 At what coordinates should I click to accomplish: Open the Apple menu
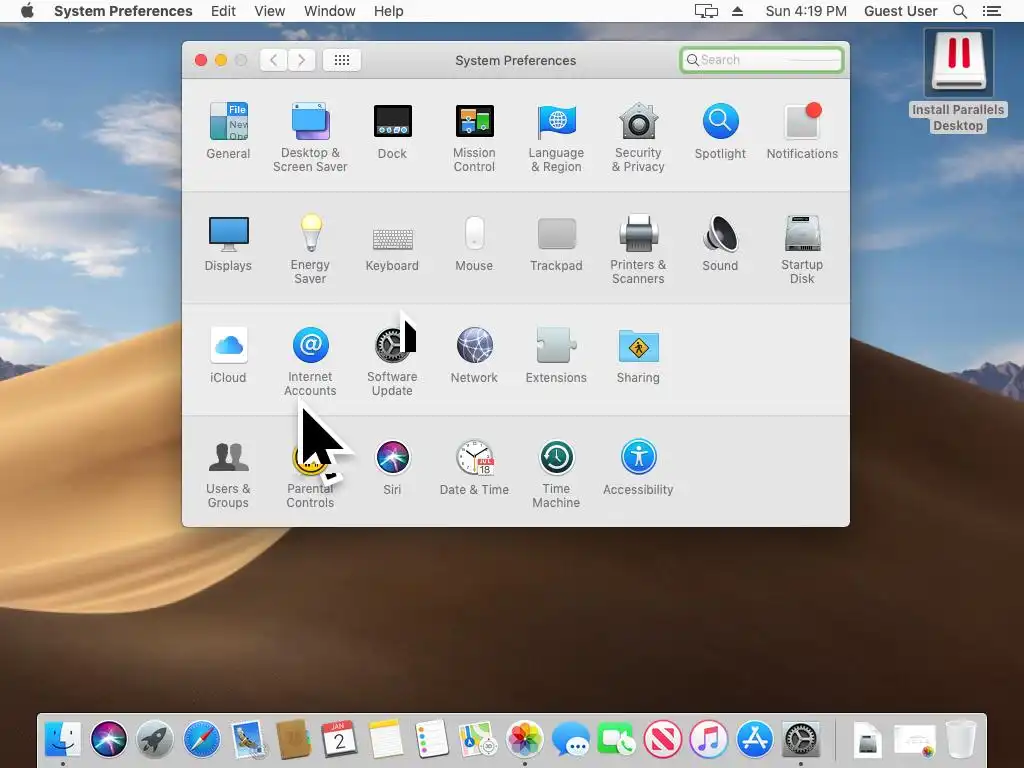(x=27, y=11)
